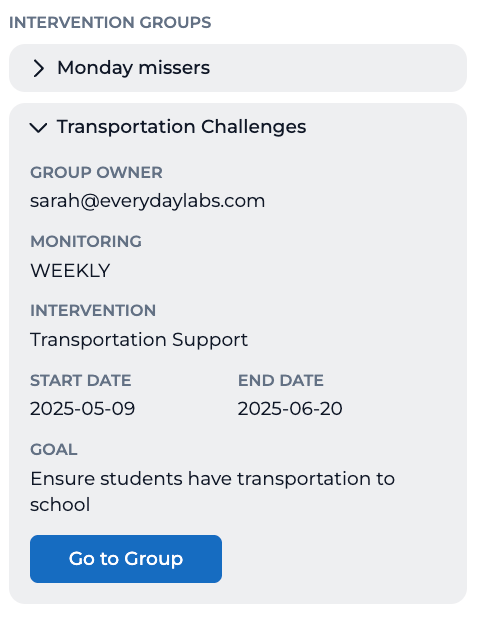The image size is (486, 622).
Task: Expand the Monday missers group
Action: [x=238, y=68]
